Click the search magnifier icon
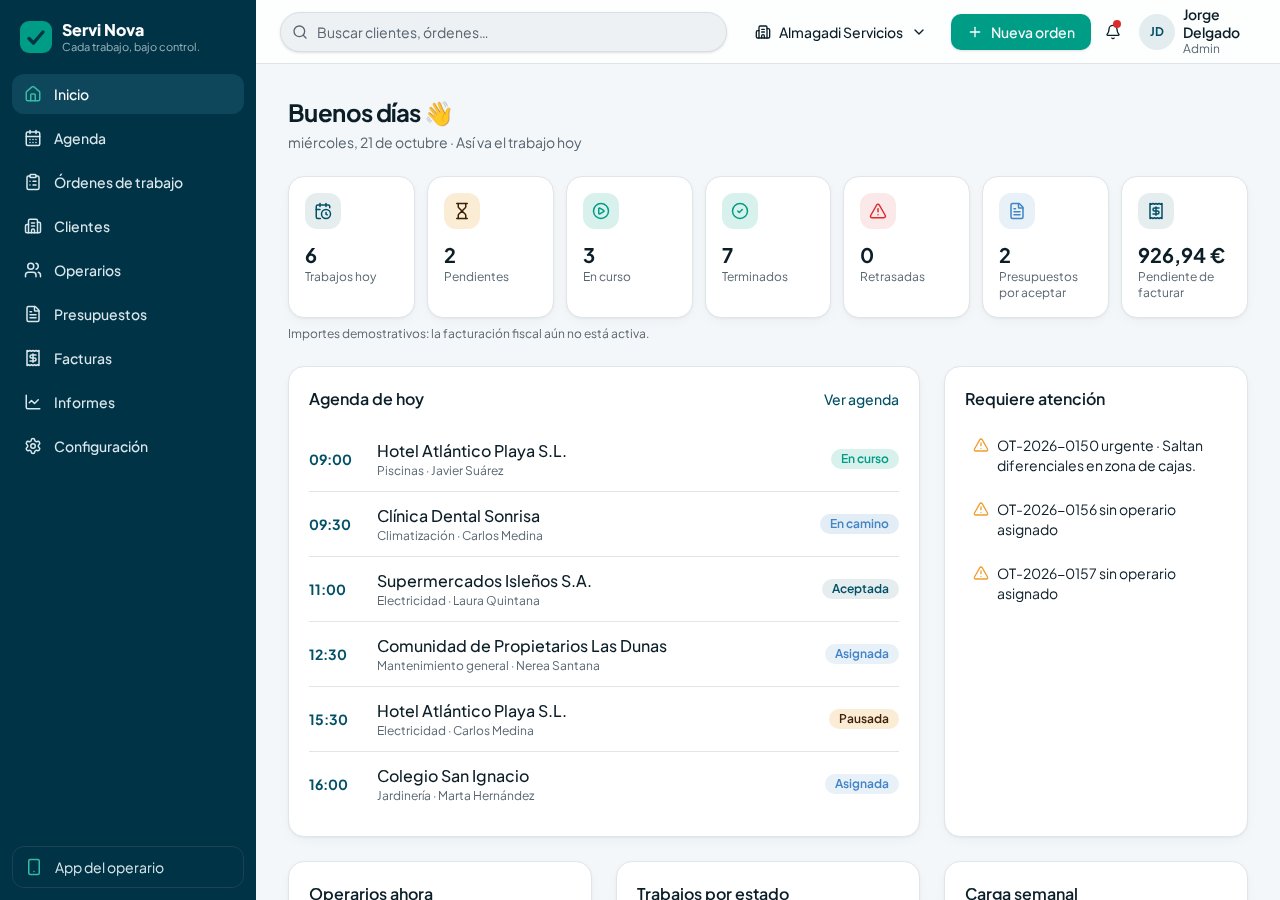 pos(300,32)
